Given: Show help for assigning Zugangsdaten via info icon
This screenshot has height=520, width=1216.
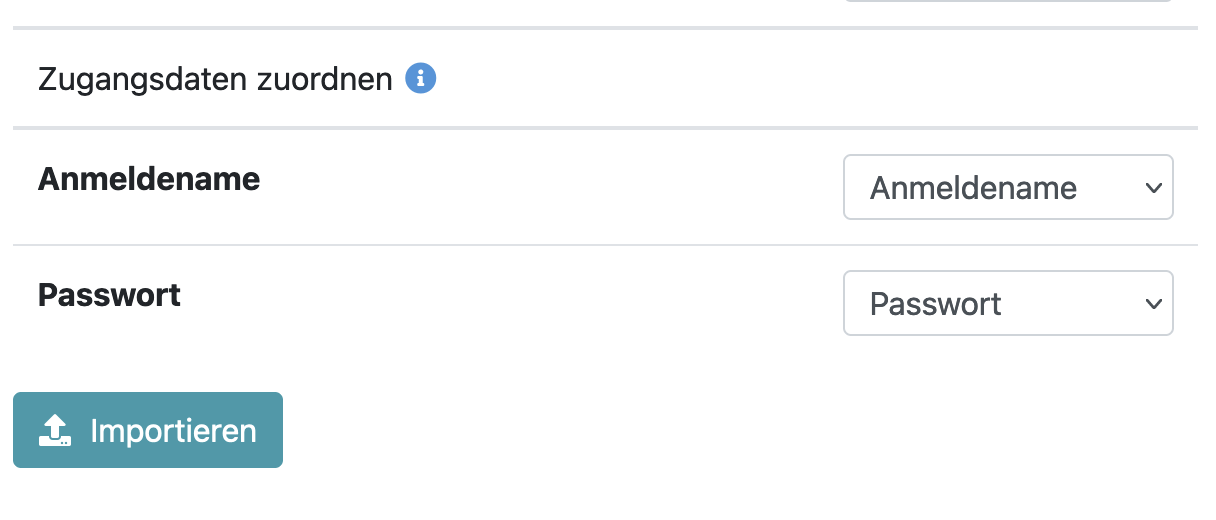Looking at the screenshot, I should [x=421, y=78].
